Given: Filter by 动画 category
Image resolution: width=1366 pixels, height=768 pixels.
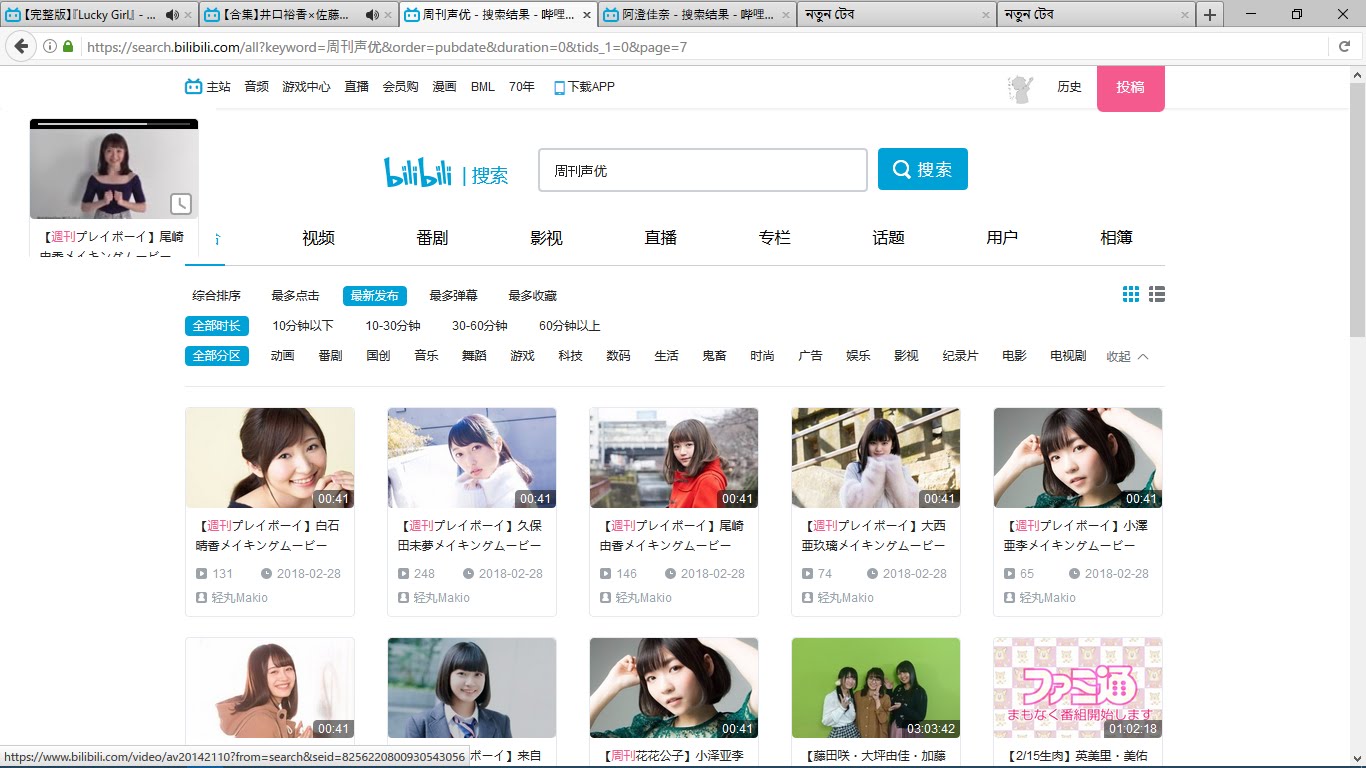Looking at the screenshot, I should (x=282, y=356).
